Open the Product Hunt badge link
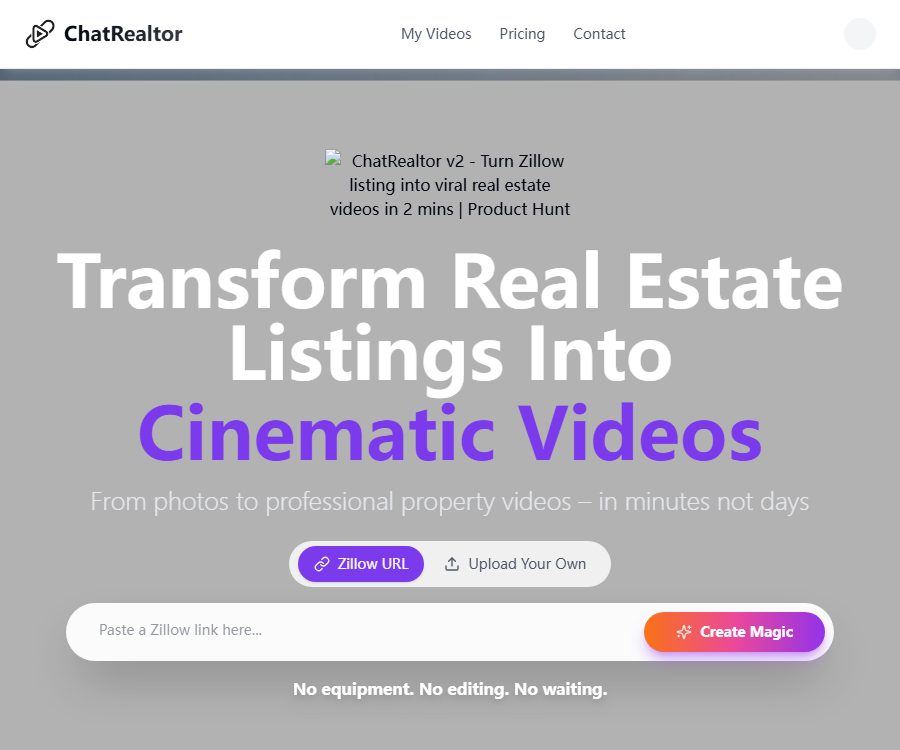 pos(450,185)
